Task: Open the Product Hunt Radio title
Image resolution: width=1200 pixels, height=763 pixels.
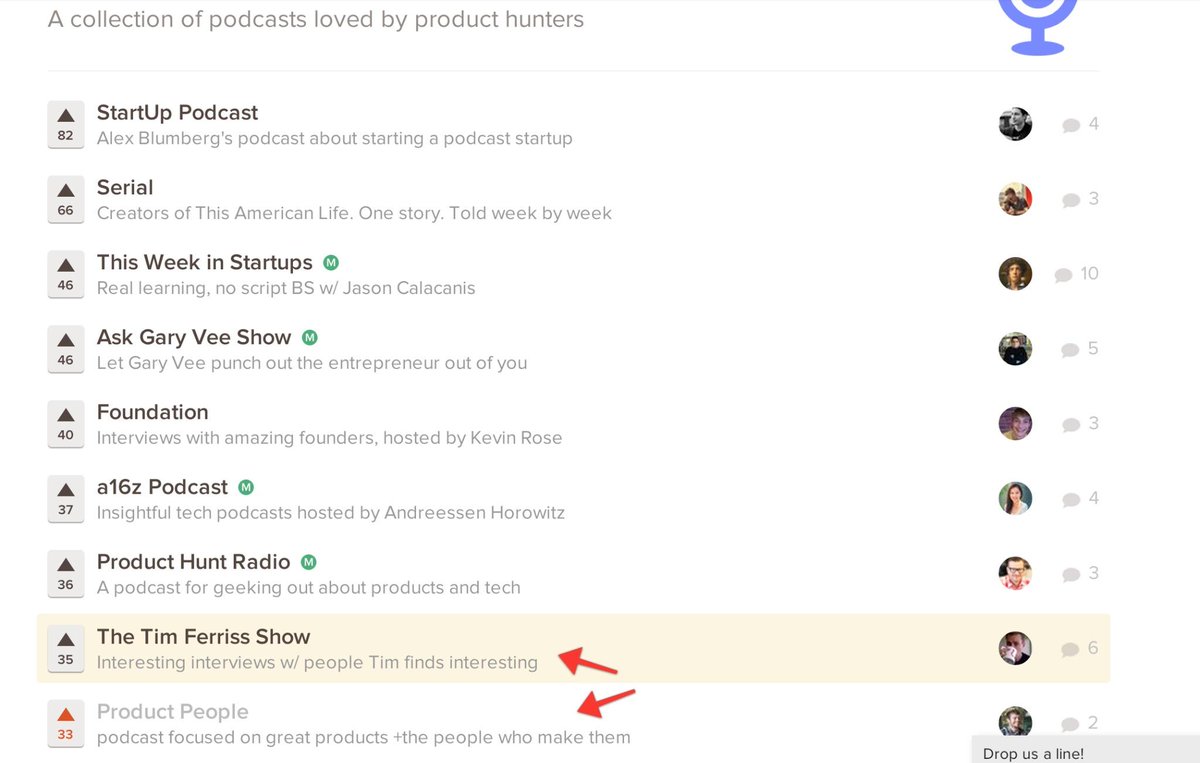Action: pyautogui.click(x=193, y=562)
